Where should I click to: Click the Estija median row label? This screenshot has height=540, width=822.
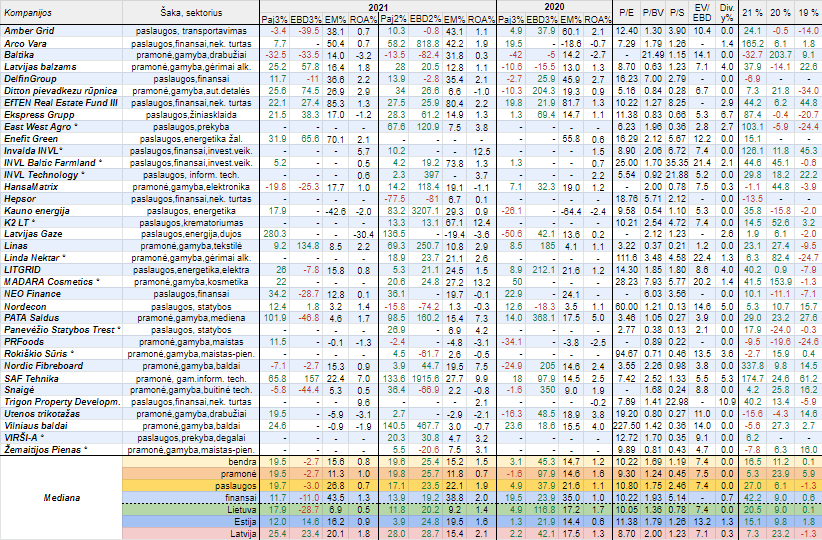[x=191, y=522]
